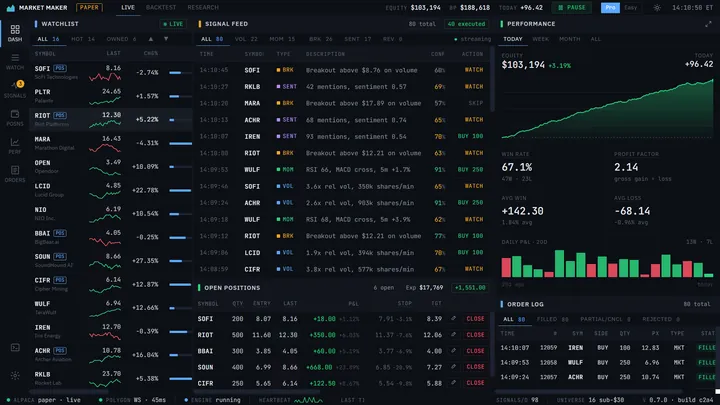This screenshot has width=720, height=405.
Task: Close the SOFI position
Action: click(x=475, y=318)
